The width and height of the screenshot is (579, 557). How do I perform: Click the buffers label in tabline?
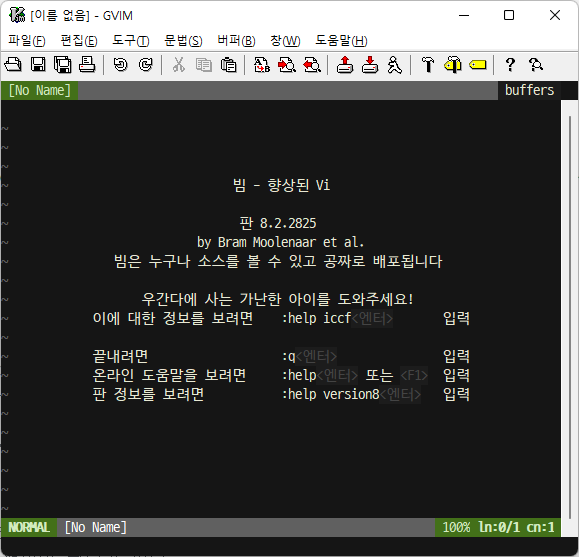point(529,90)
